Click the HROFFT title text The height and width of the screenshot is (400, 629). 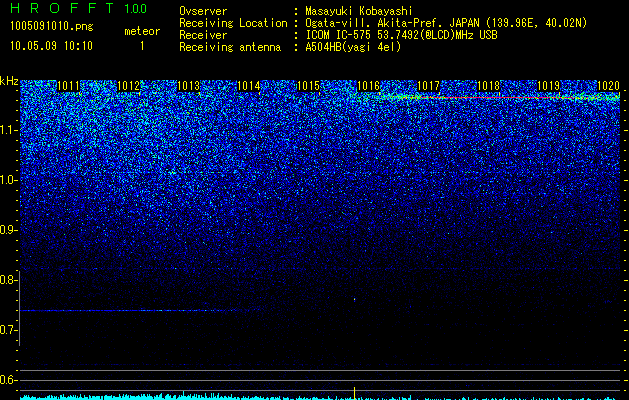coord(62,8)
